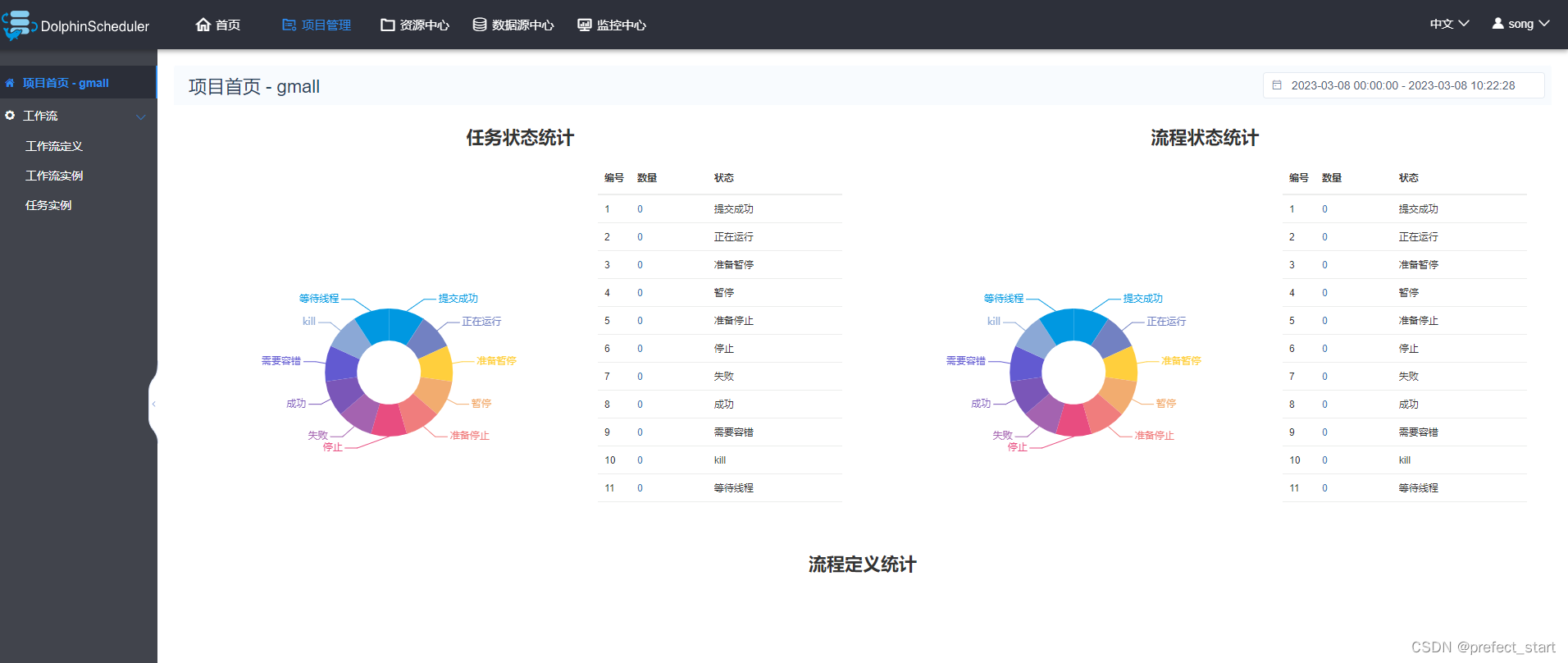The image size is (1568, 663).
Task: Open the 资源中心 menu
Action: coord(415,25)
